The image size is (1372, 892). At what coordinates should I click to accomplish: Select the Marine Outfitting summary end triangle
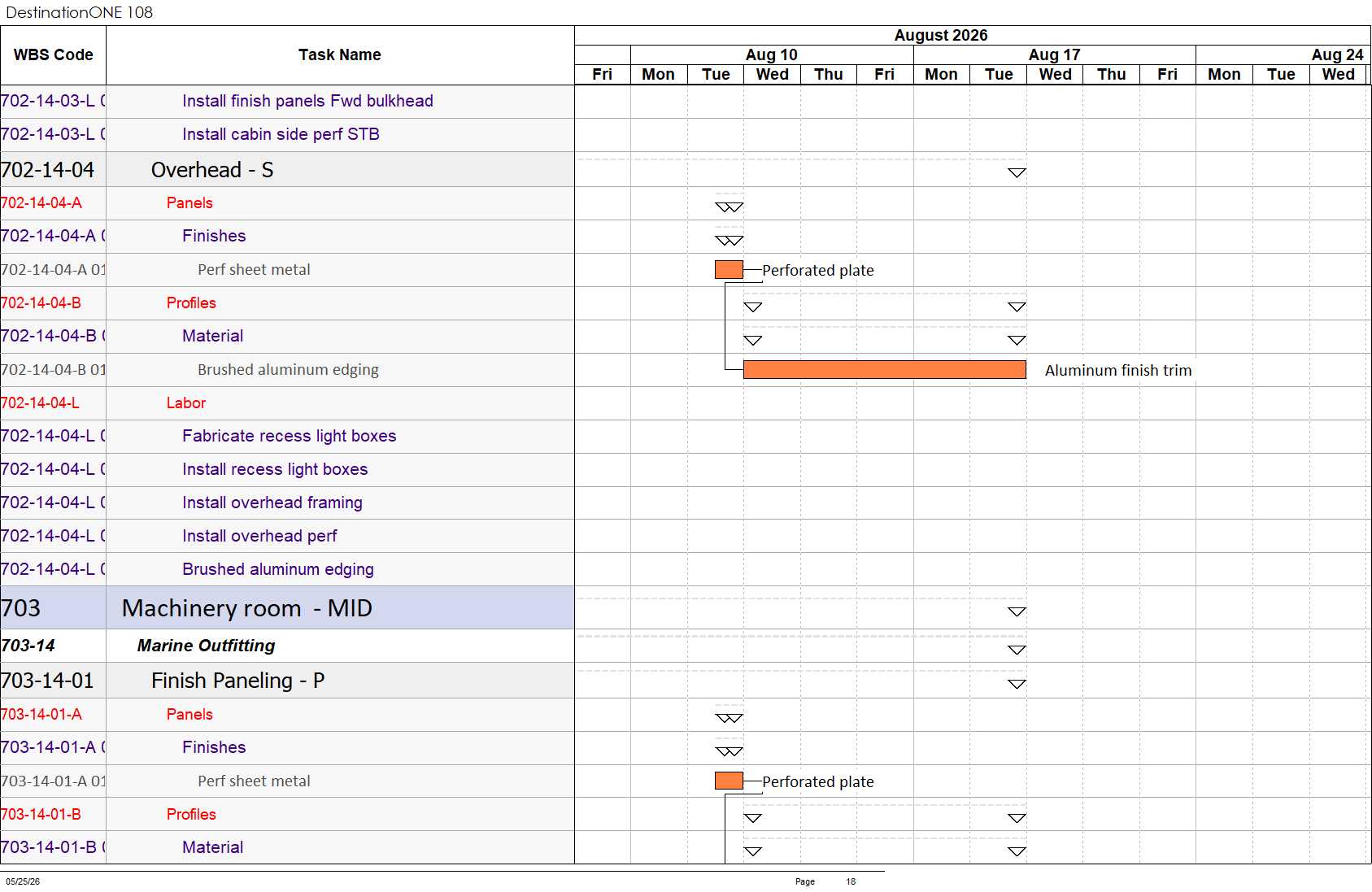click(1017, 650)
